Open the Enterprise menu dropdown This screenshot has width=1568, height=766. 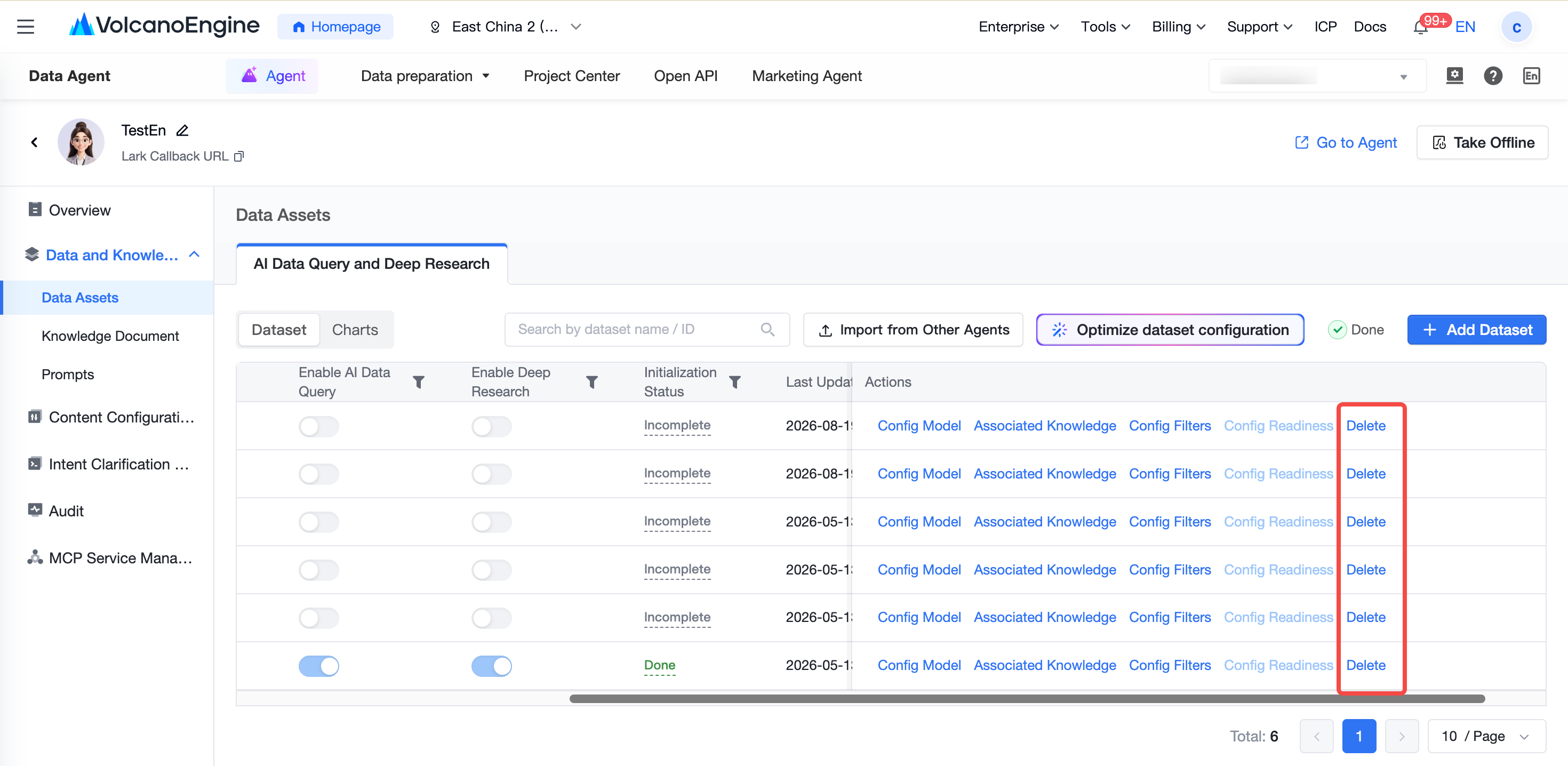[x=1018, y=27]
